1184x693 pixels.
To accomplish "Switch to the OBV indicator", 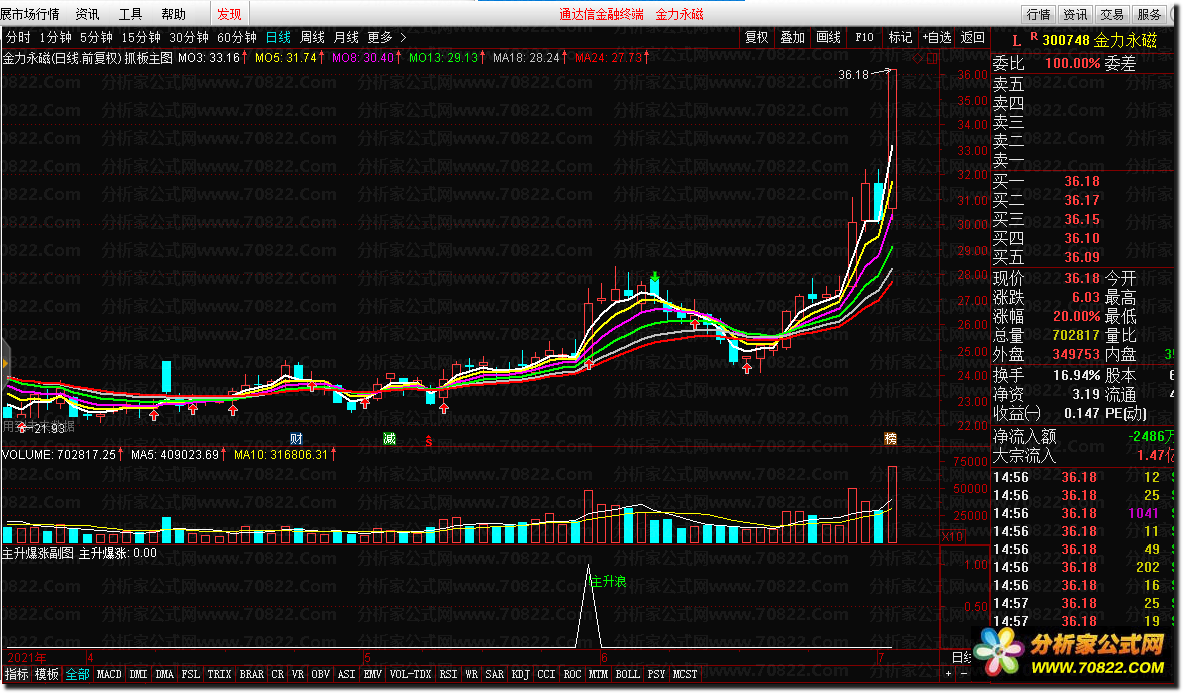I will [x=320, y=674].
